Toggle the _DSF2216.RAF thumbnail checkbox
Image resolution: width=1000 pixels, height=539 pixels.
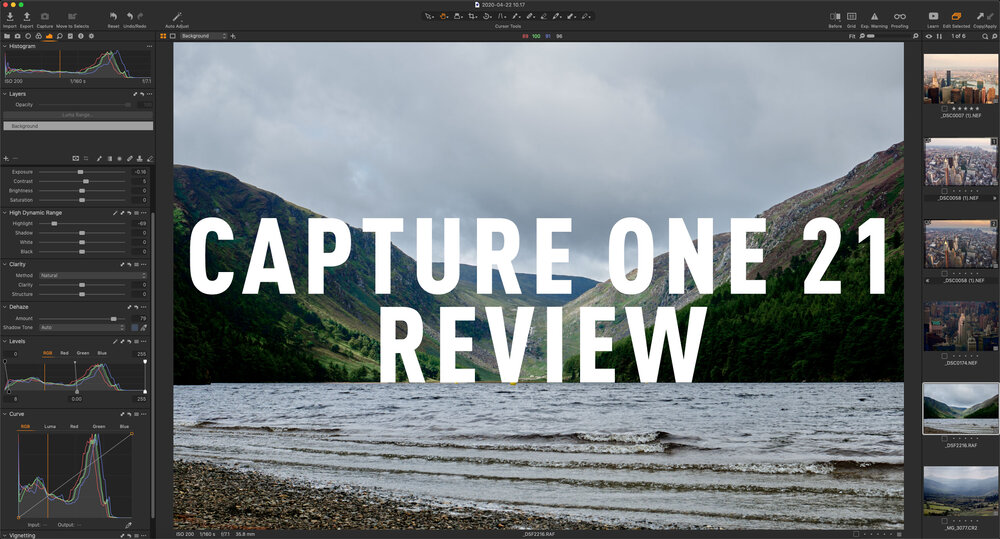pos(945,439)
